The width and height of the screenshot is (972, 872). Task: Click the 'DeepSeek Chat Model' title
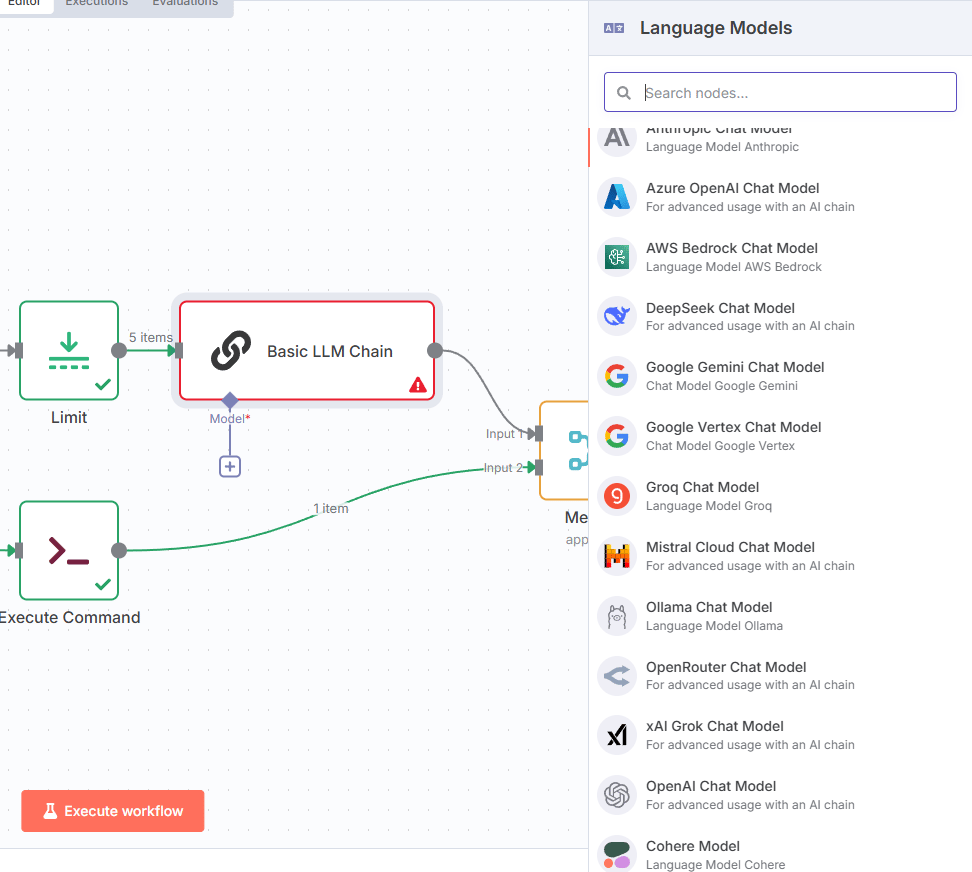(720, 308)
